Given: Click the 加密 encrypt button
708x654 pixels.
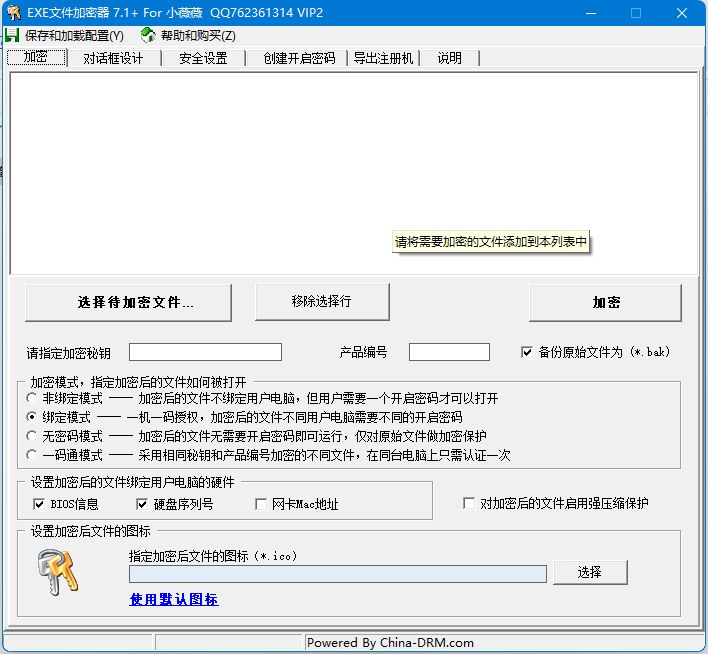Looking at the screenshot, I should [x=605, y=303].
